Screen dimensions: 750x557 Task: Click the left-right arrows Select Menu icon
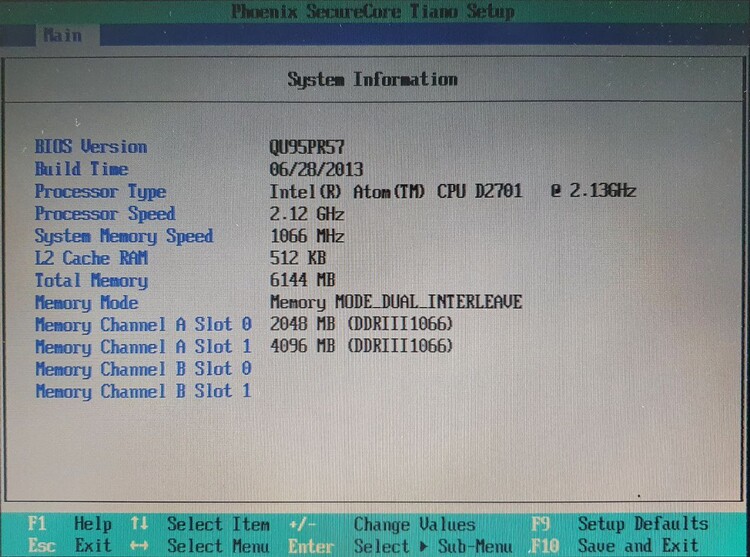(139, 546)
